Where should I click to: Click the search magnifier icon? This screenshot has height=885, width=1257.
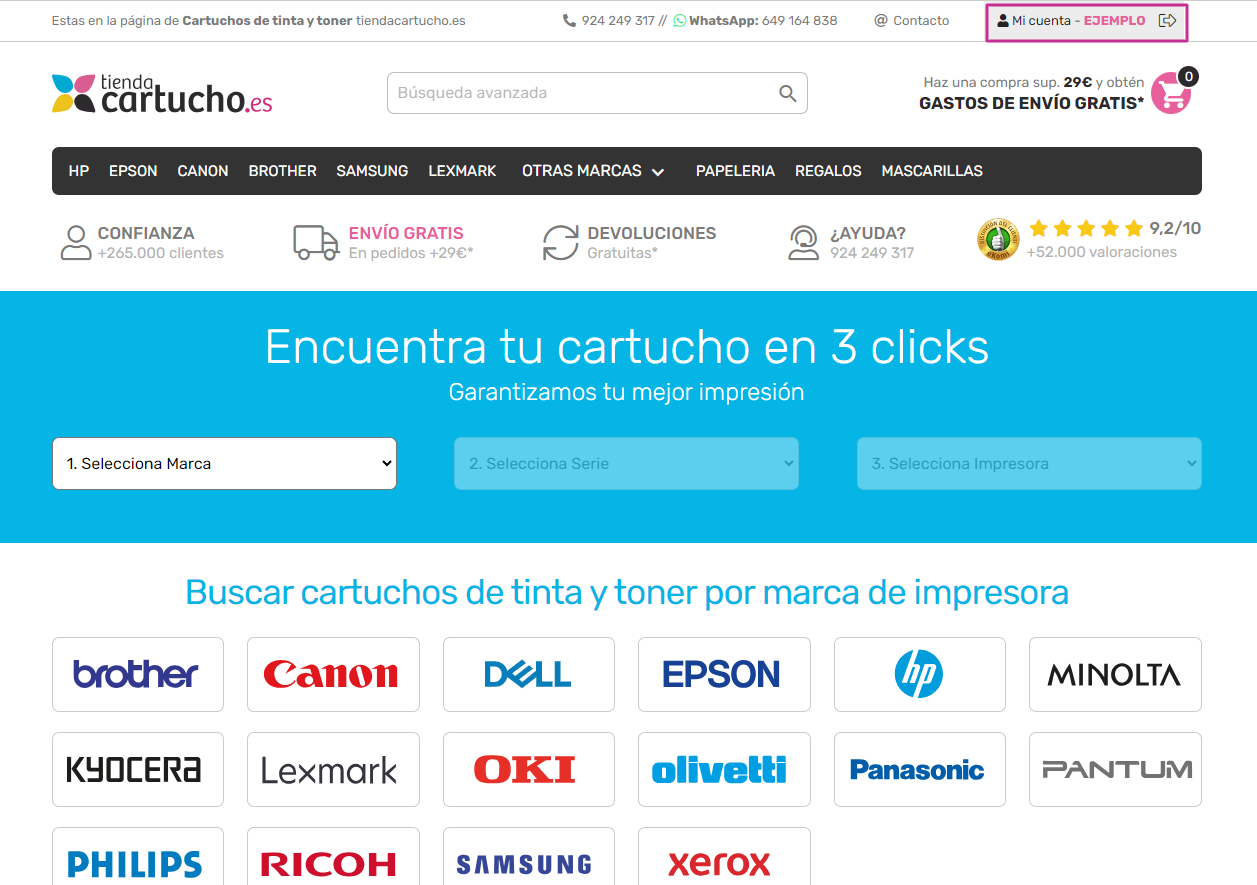pos(788,93)
